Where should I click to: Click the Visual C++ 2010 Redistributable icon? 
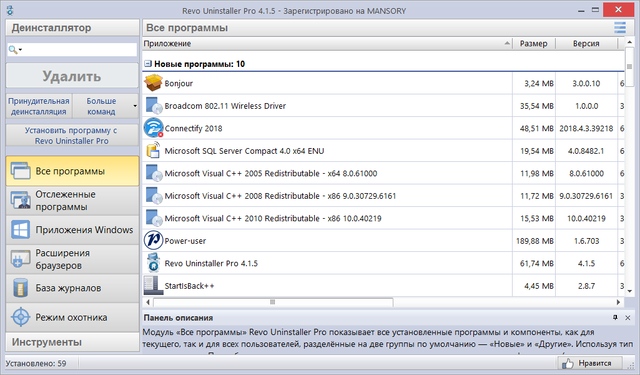153,217
